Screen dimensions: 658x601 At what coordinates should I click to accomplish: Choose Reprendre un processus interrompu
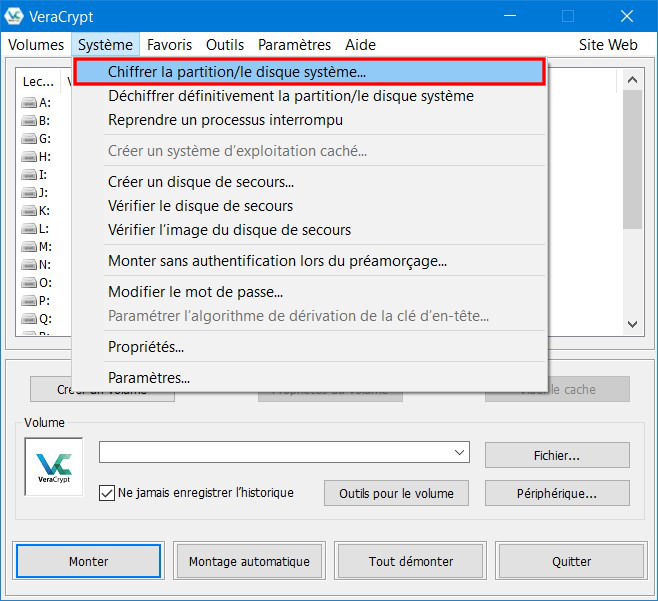pyautogui.click(x=310, y=120)
